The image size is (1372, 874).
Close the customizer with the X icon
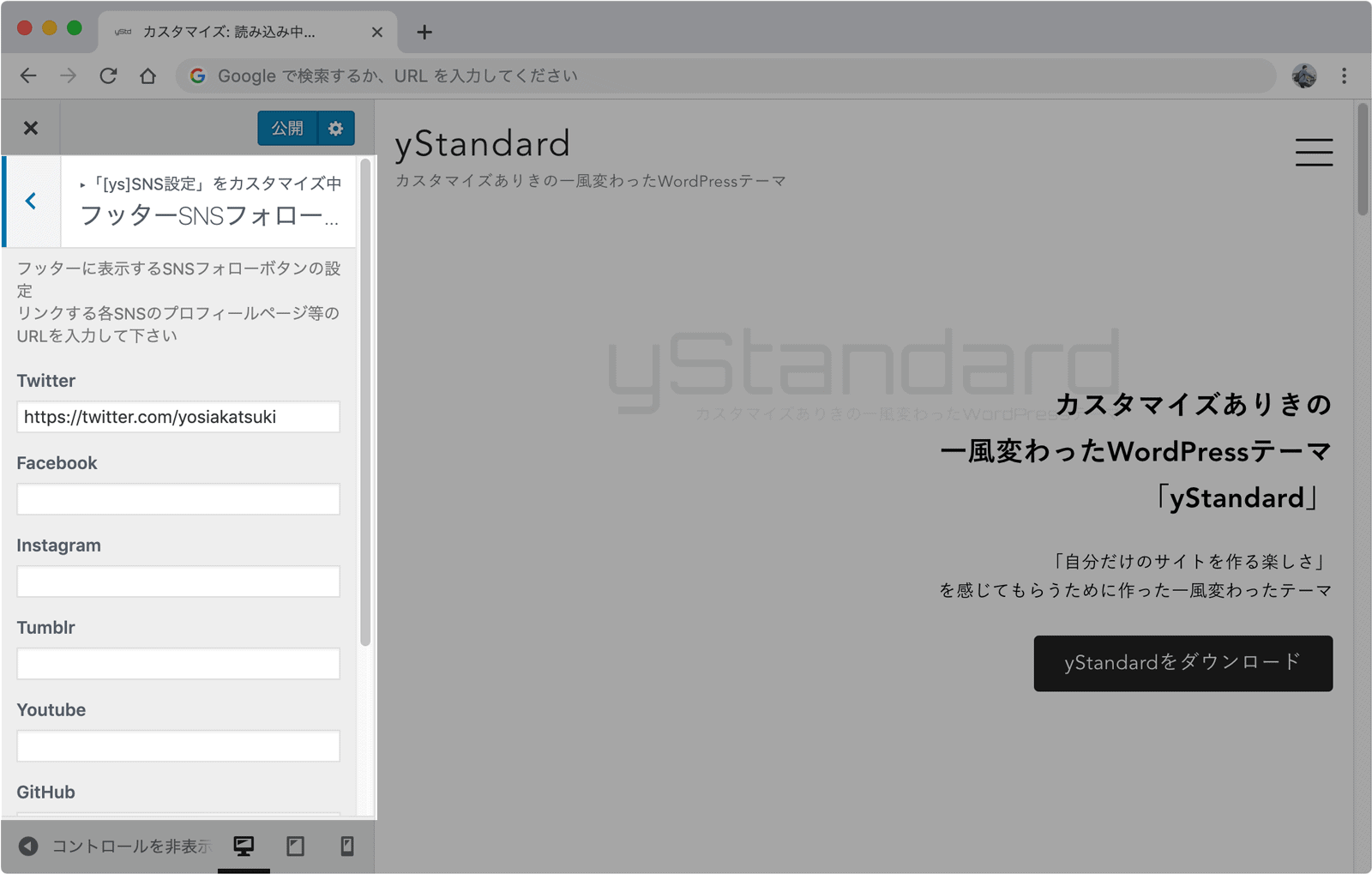coord(31,128)
